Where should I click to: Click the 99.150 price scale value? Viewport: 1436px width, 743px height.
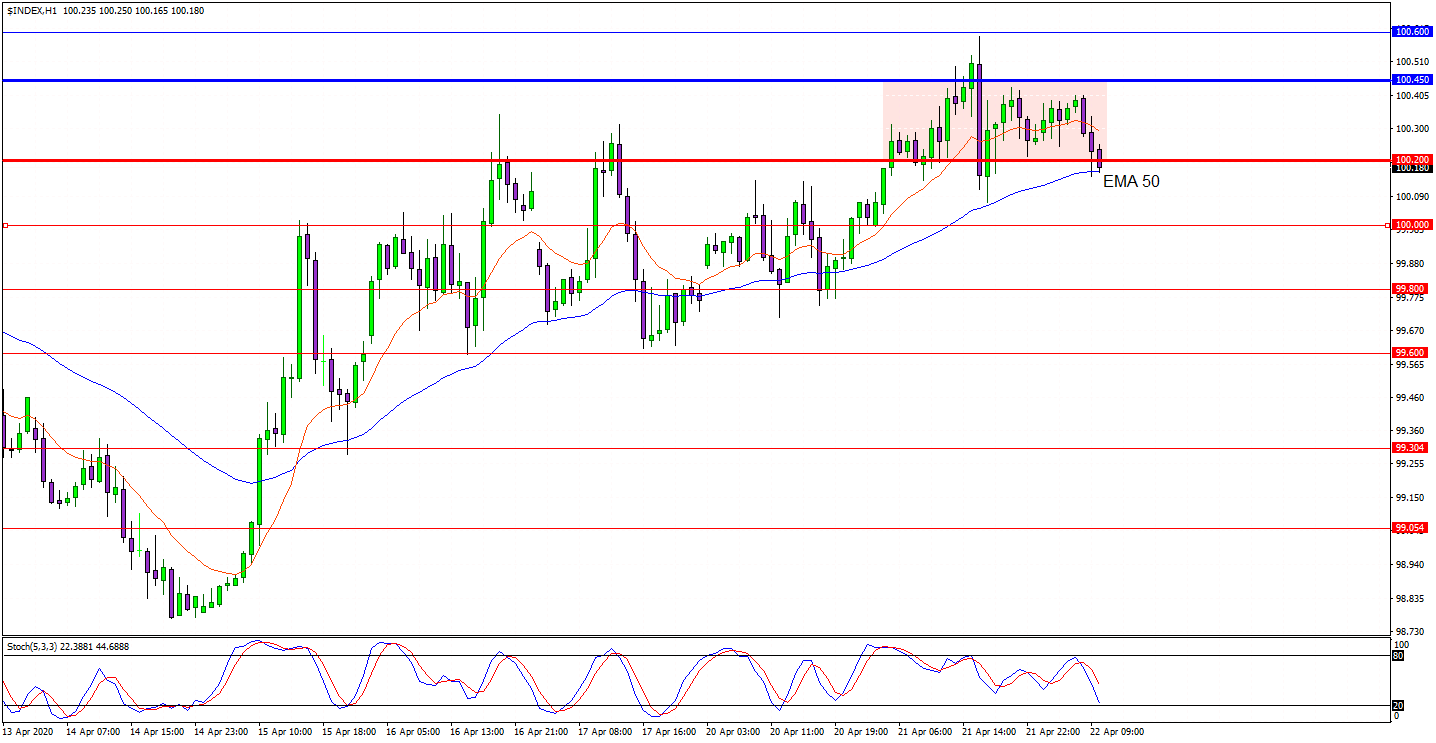1411,497
